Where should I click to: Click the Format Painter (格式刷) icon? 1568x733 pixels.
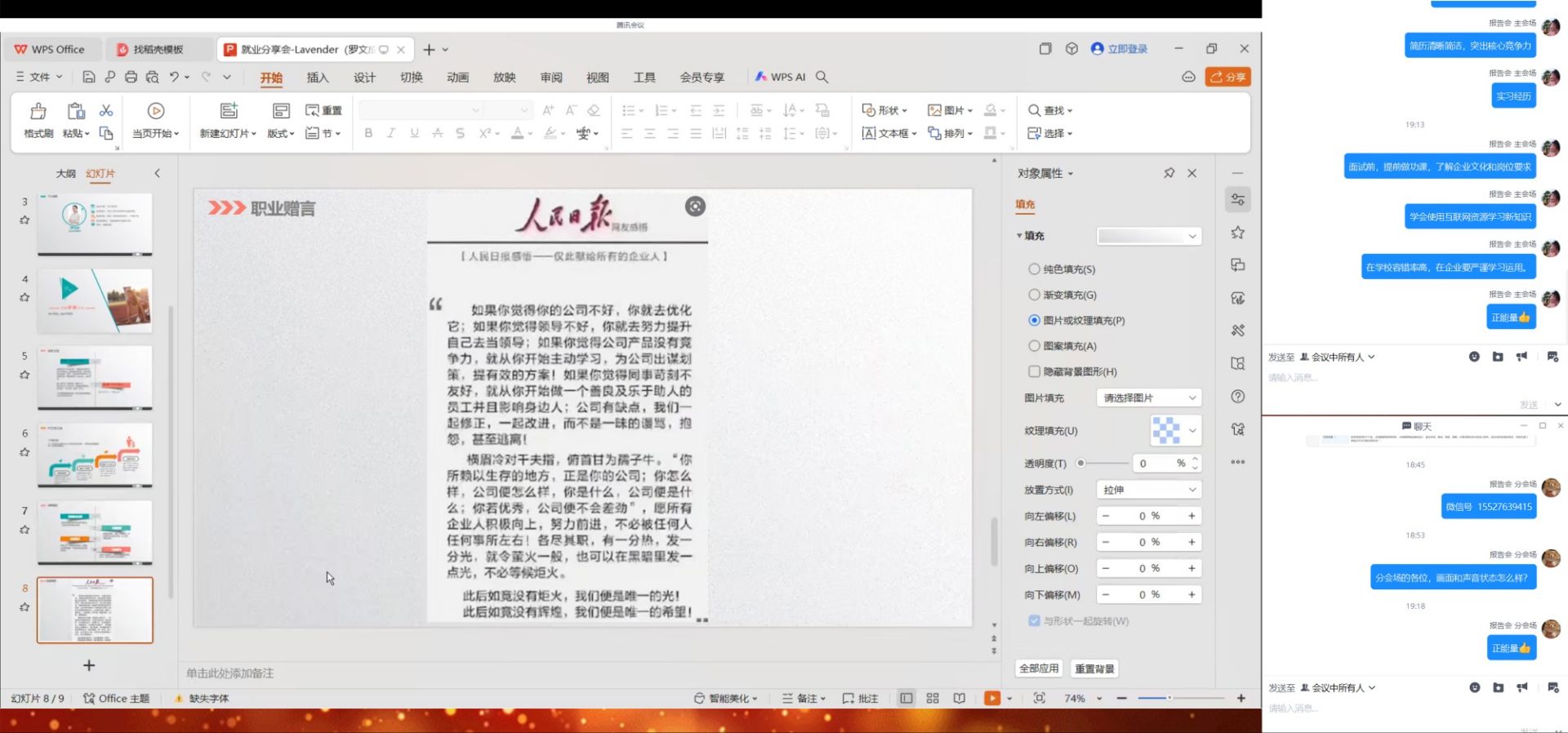pyautogui.click(x=38, y=111)
